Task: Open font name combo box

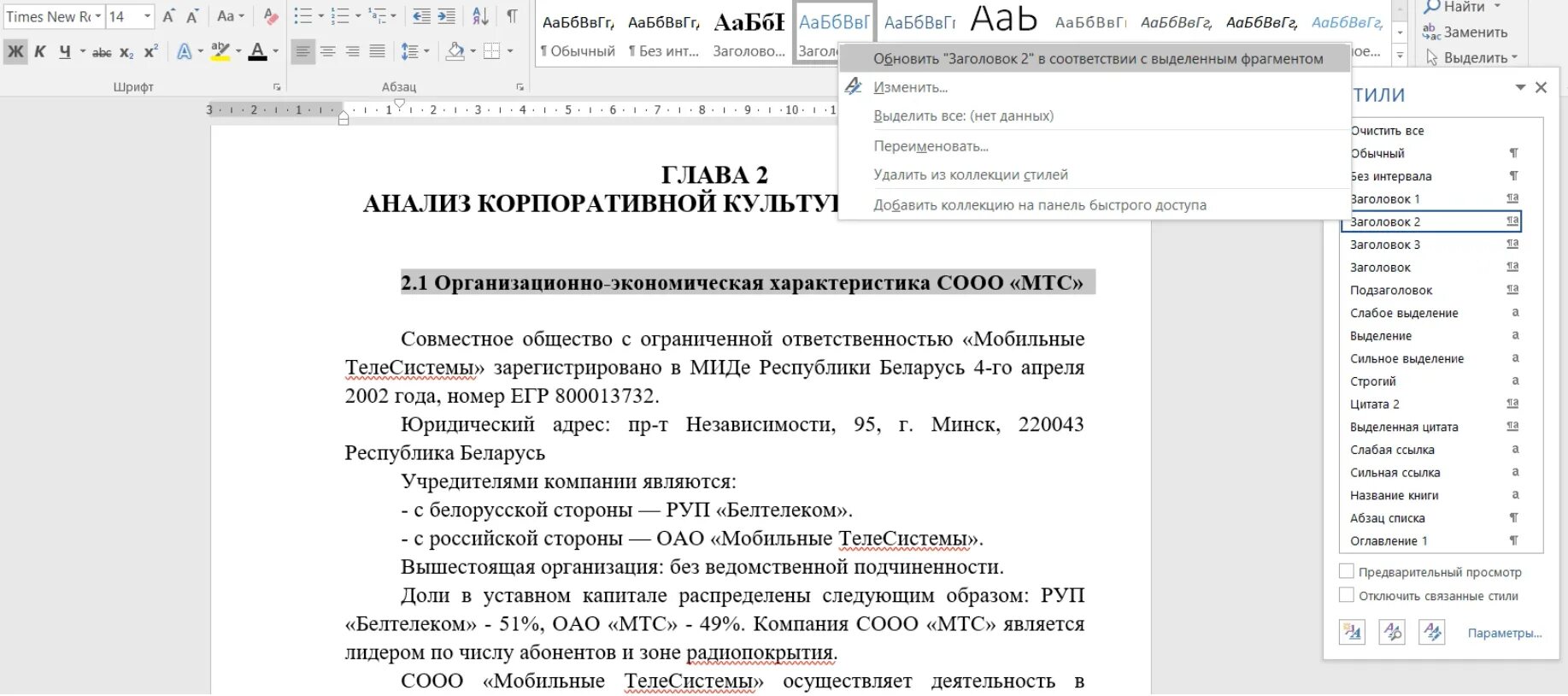Action: [53, 16]
